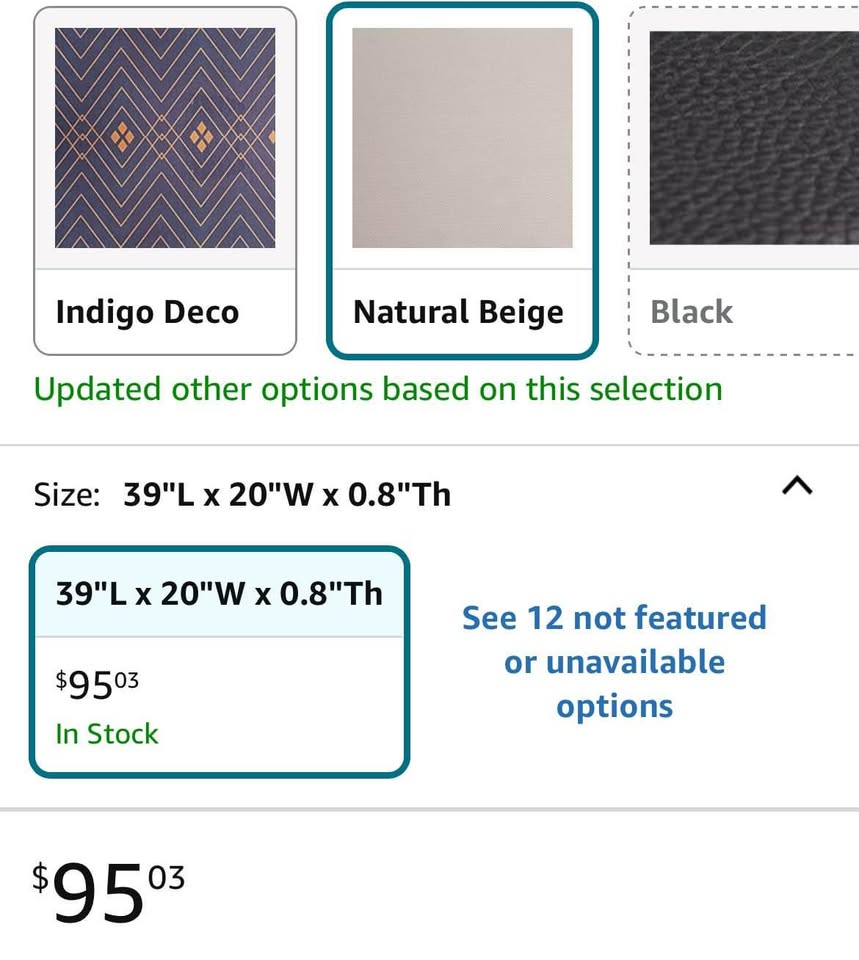Screen dimensions: 859x960
Task: Open See 12 not featured or unavailable options
Action: point(614,662)
